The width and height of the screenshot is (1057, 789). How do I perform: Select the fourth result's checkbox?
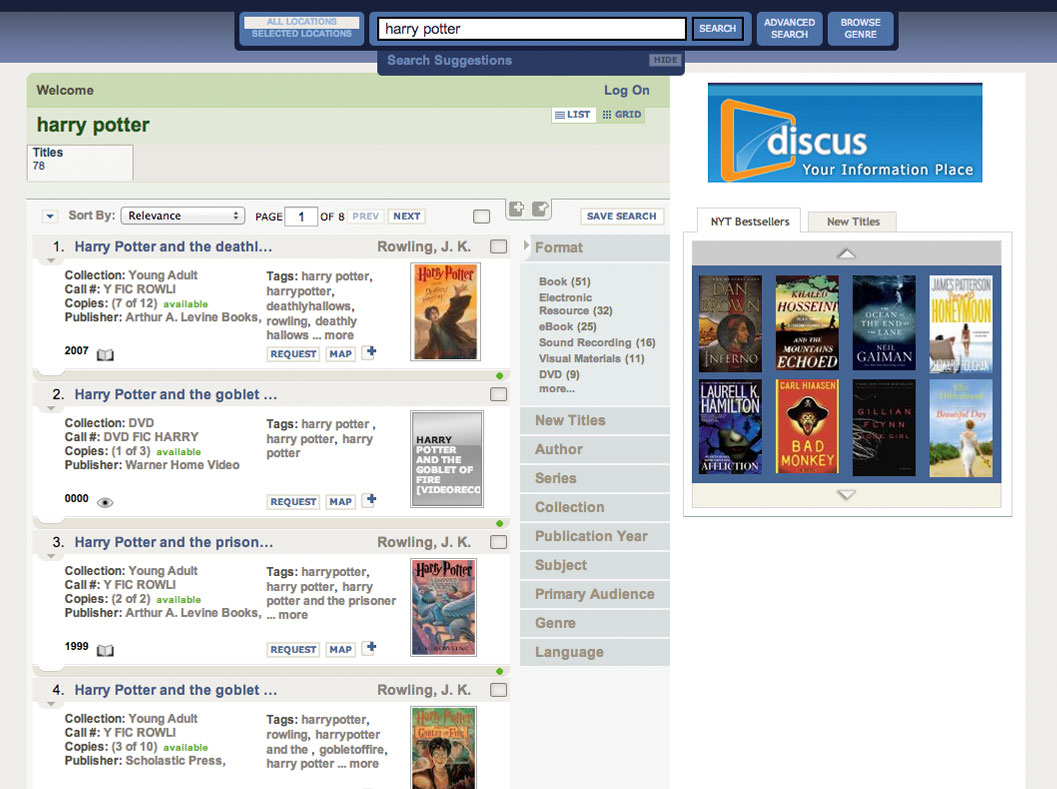point(499,690)
